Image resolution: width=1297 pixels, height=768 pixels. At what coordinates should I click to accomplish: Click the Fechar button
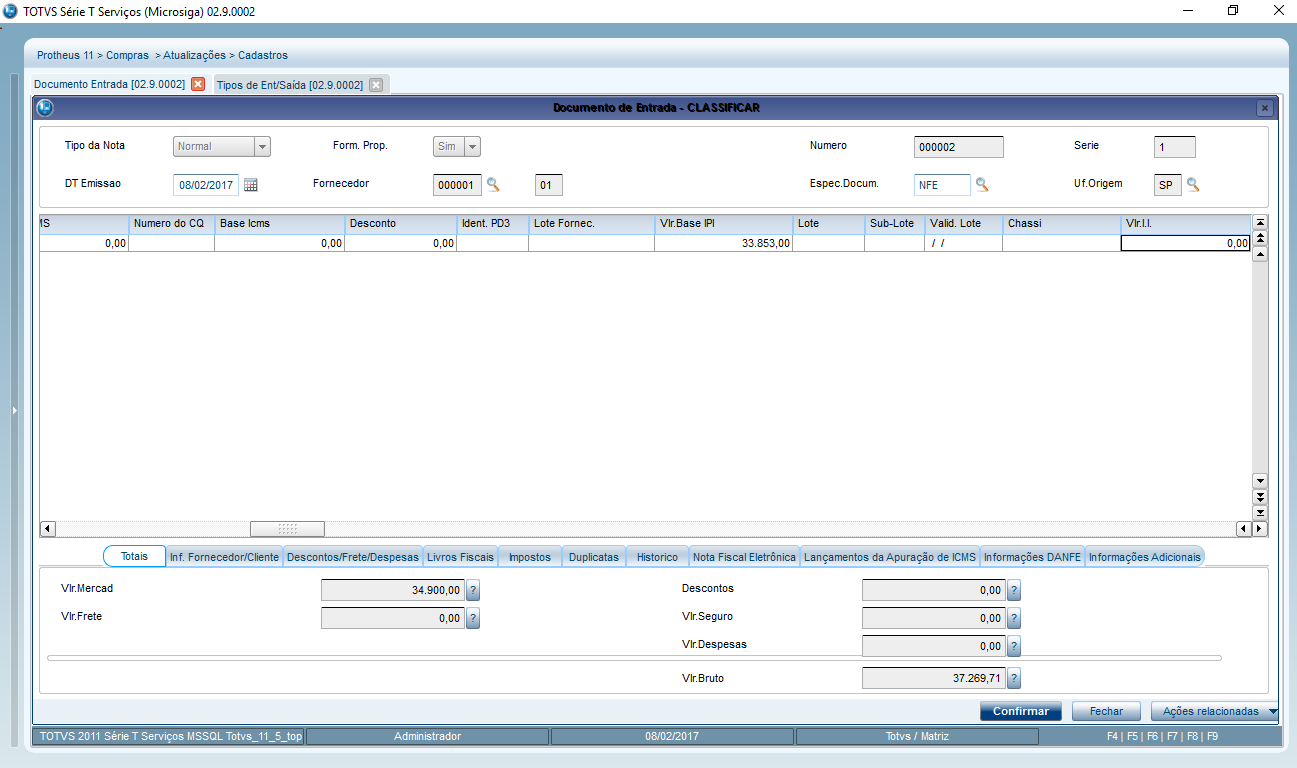coord(1107,711)
